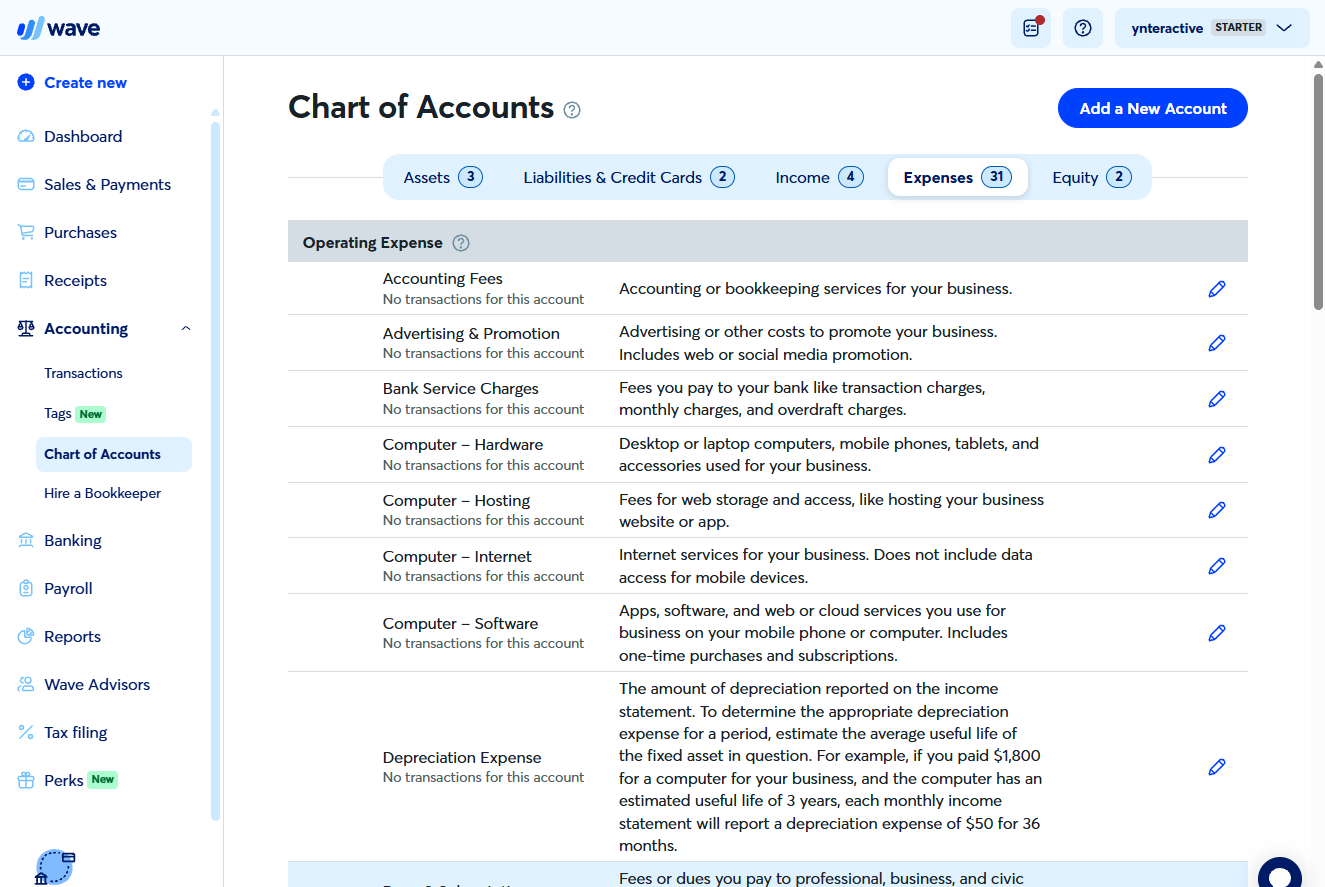This screenshot has height=887, width=1325.
Task: Open the Payroll section
Action: [68, 589]
